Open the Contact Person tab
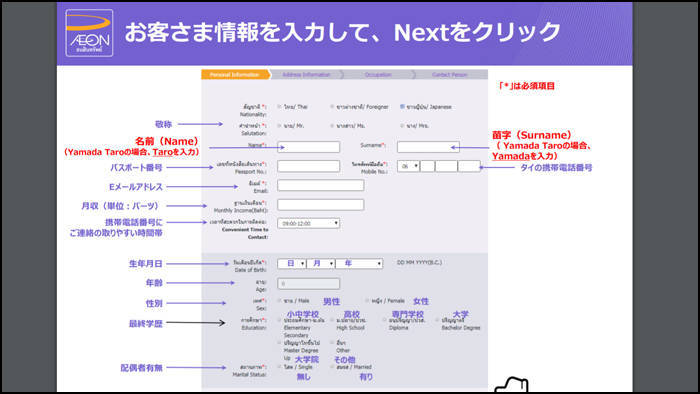 (x=450, y=75)
